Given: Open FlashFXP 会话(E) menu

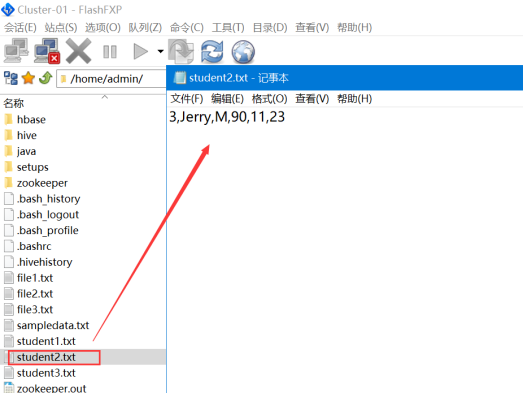Looking at the screenshot, I should pos(20,27).
